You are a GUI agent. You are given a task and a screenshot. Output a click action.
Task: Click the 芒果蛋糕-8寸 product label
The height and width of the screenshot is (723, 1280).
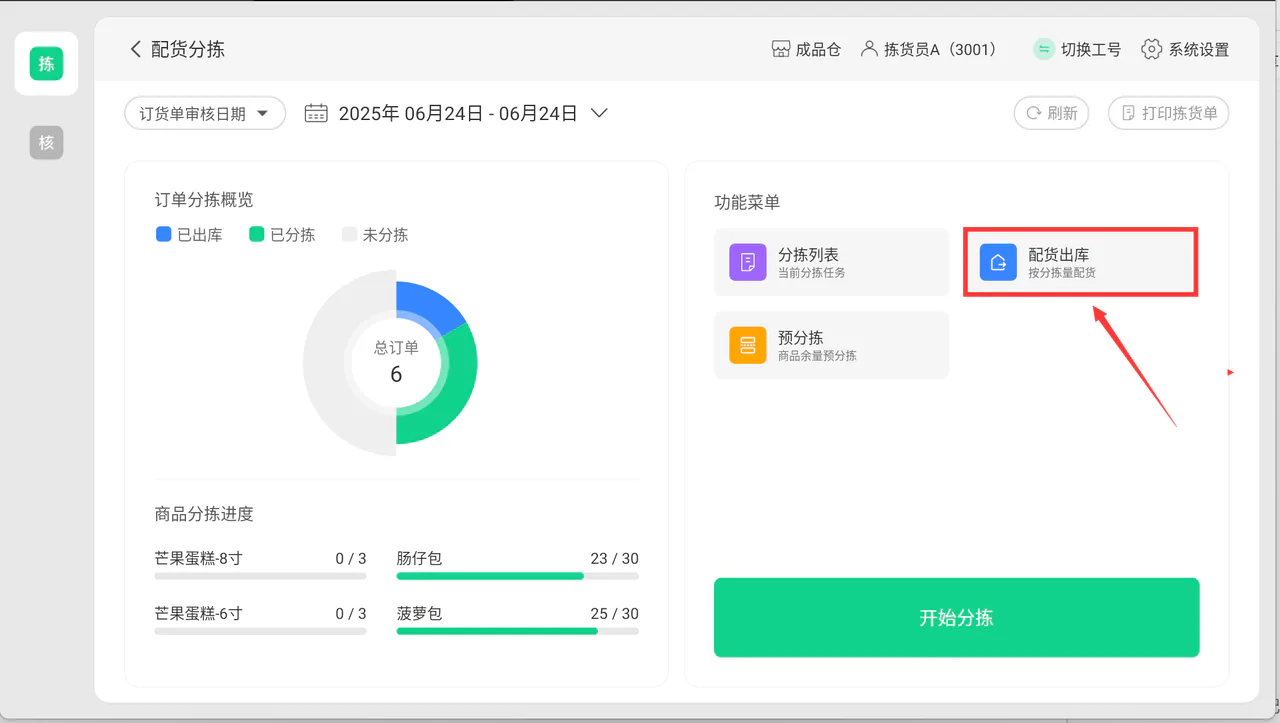click(x=198, y=558)
